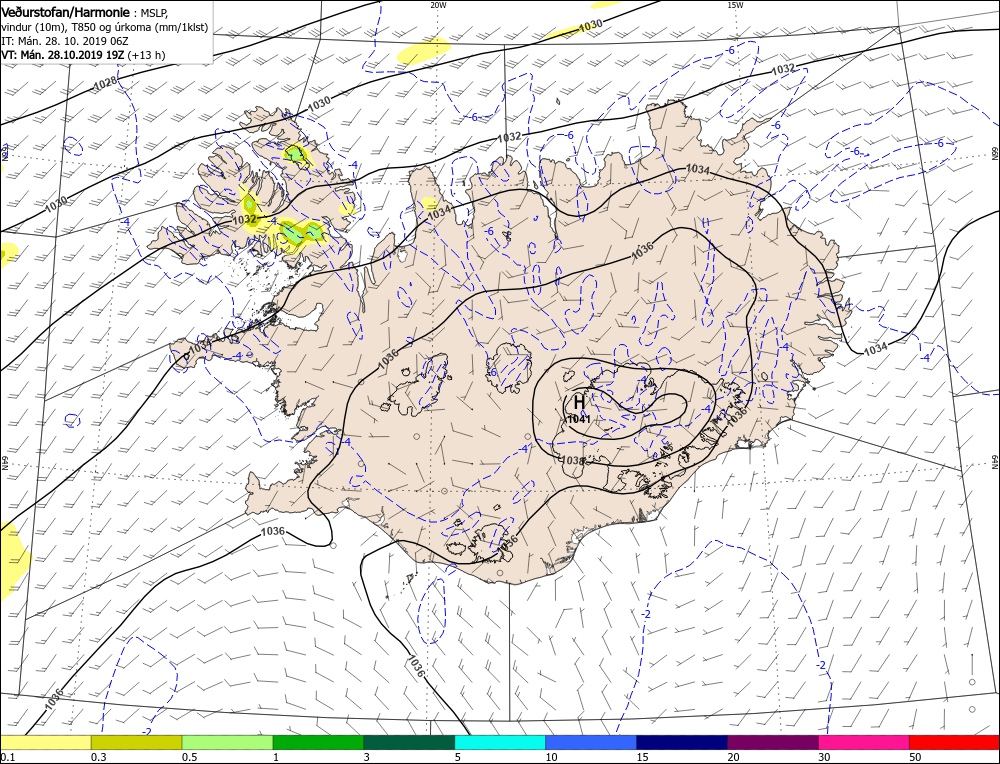Click the VT: Mán. 28.10.2019 19Z line
1000x764 pixels.
click(63, 55)
